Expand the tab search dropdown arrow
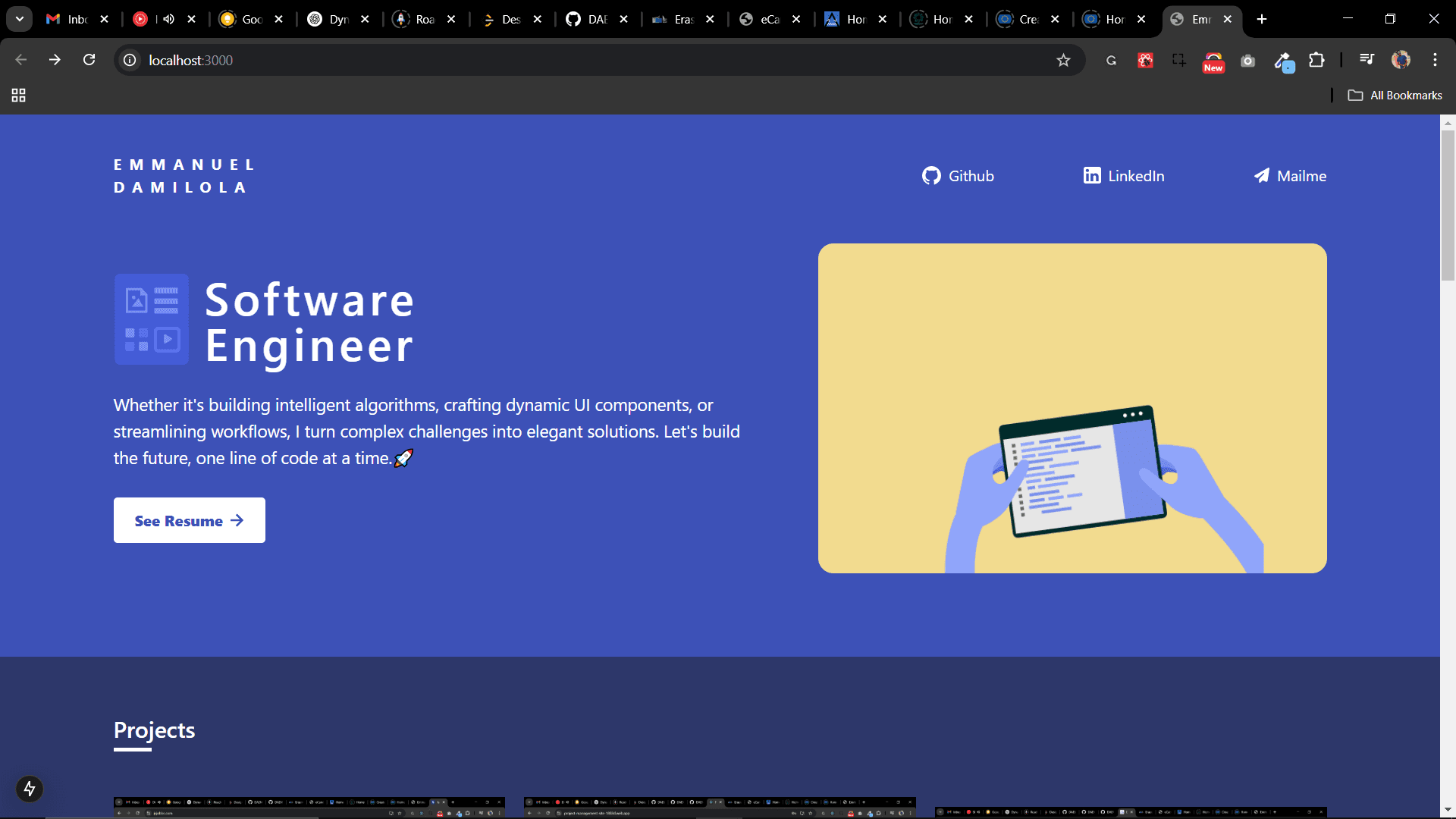This screenshot has width=1456, height=819. [x=20, y=19]
